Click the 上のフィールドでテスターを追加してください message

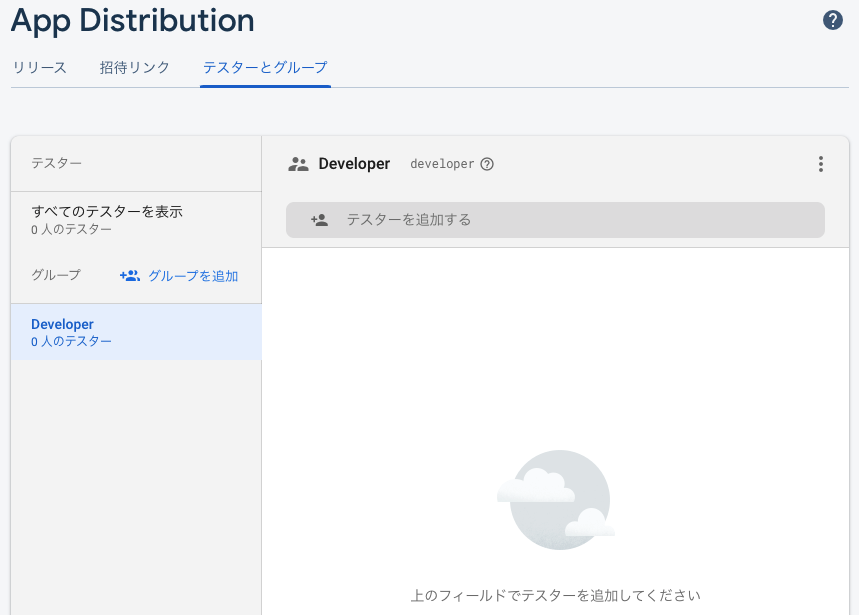556,595
